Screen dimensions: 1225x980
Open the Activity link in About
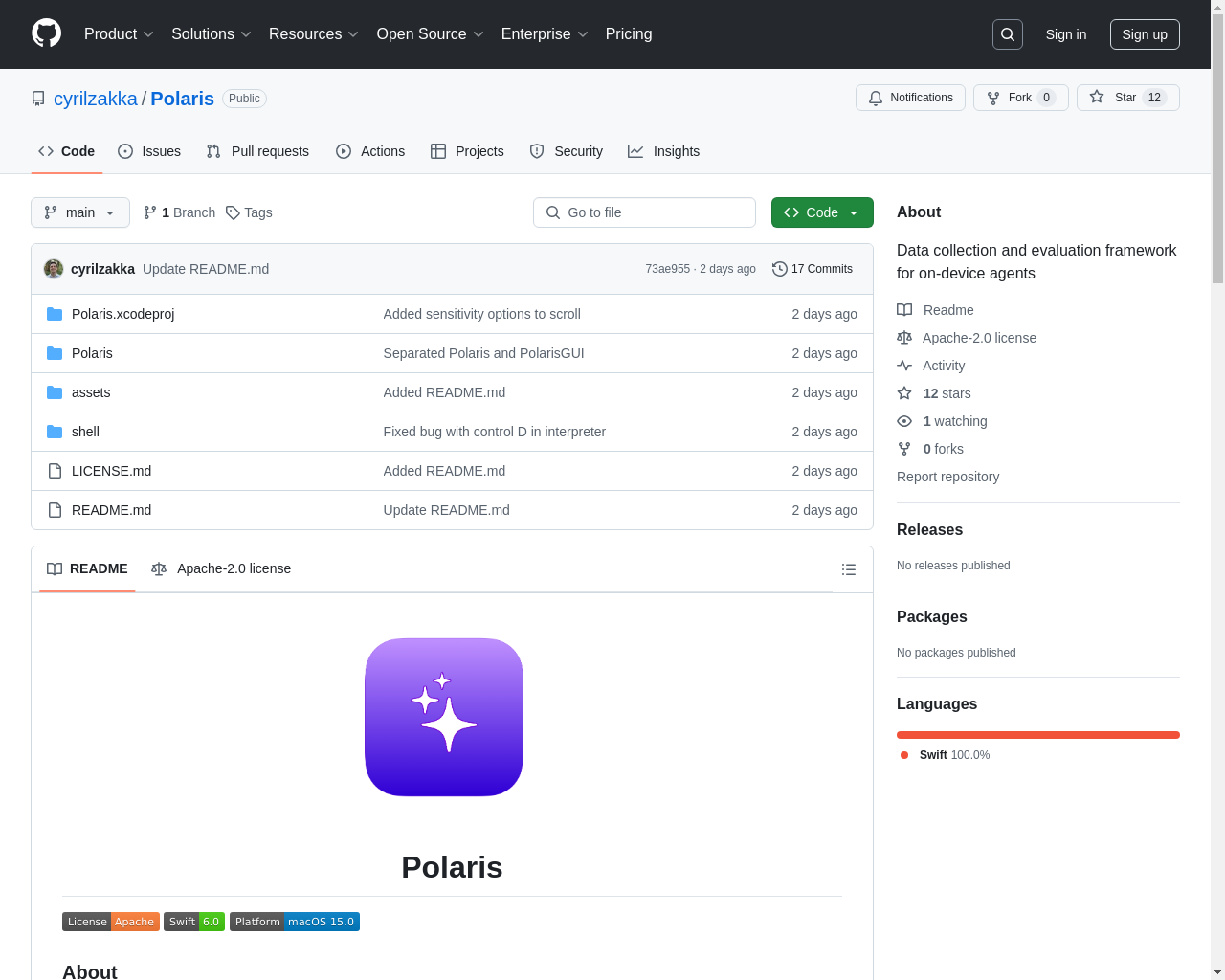point(931,366)
